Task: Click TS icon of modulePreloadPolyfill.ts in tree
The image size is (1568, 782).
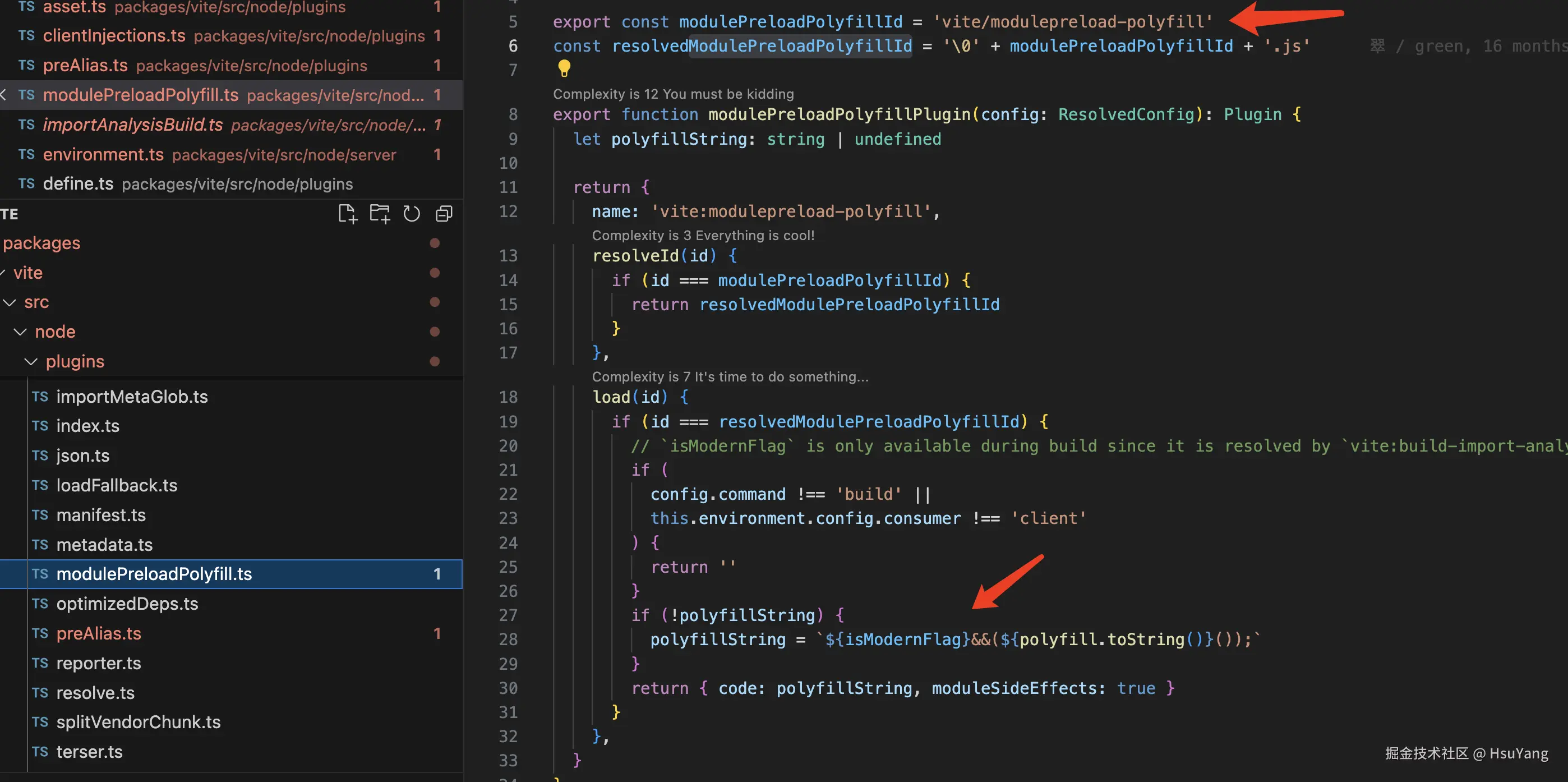Action: 40,574
